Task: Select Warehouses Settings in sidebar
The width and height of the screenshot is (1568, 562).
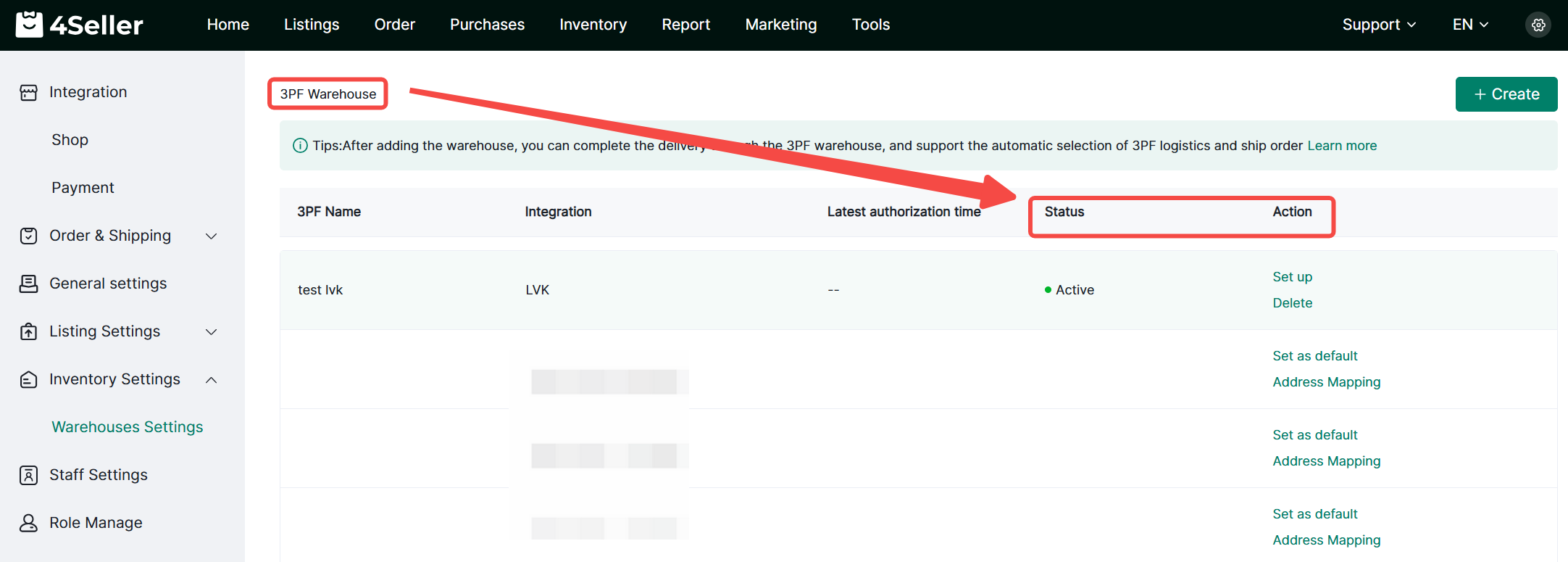Action: pyautogui.click(x=127, y=427)
